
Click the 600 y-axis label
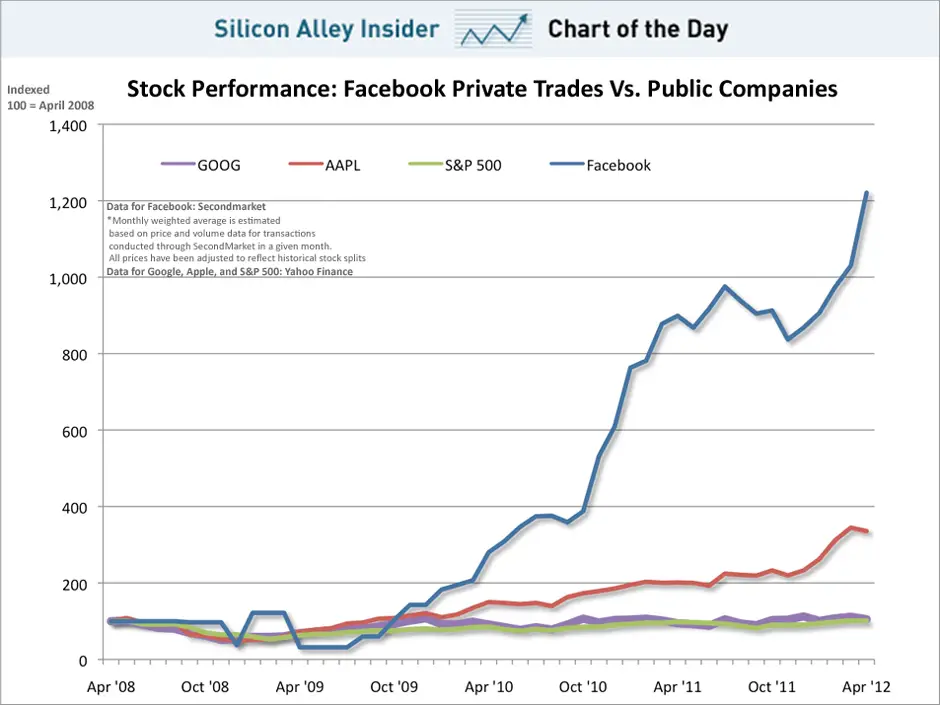(74, 432)
